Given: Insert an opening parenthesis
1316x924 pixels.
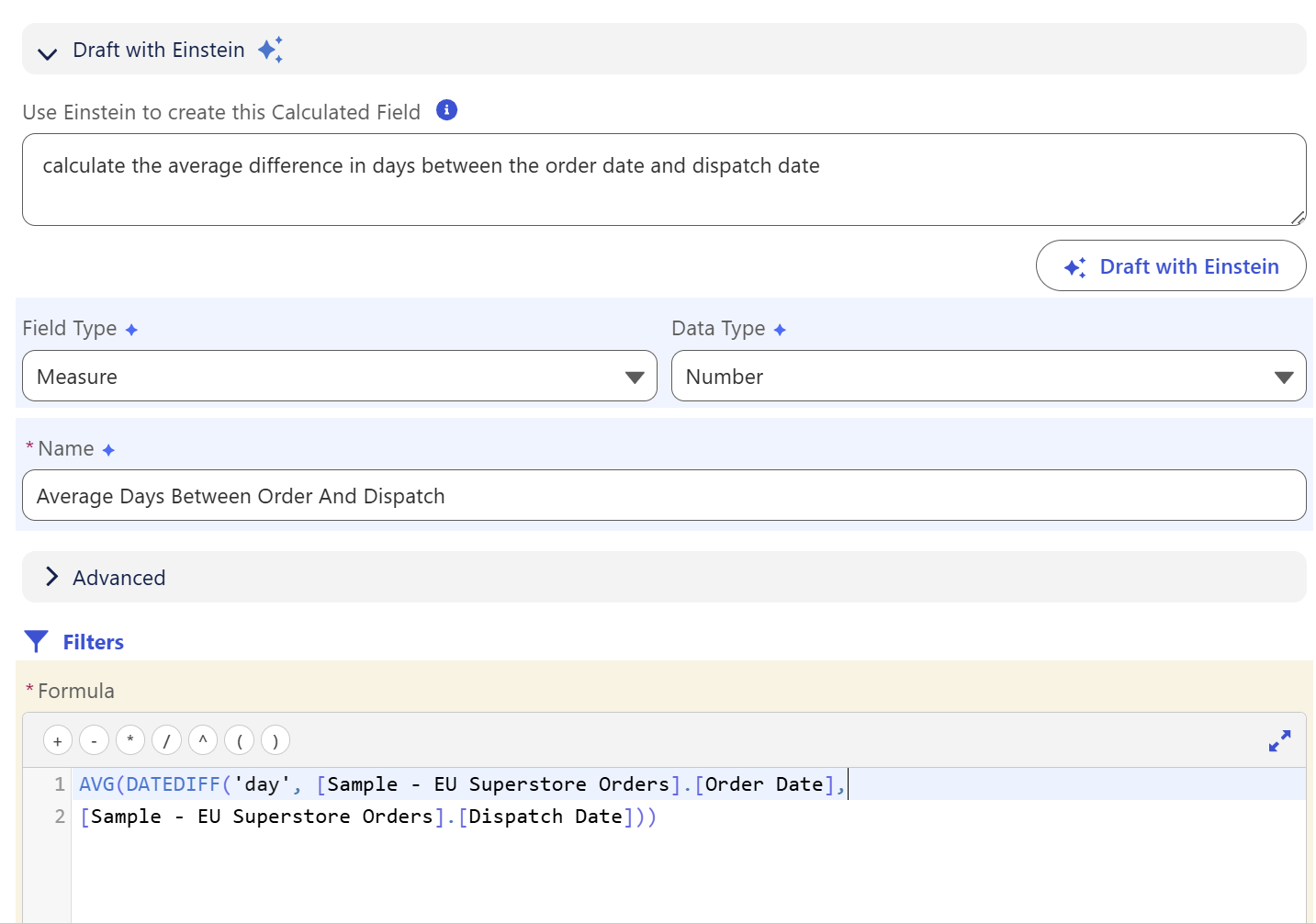Looking at the screenshot, I should pyautogui.click(x=239, y=739).
